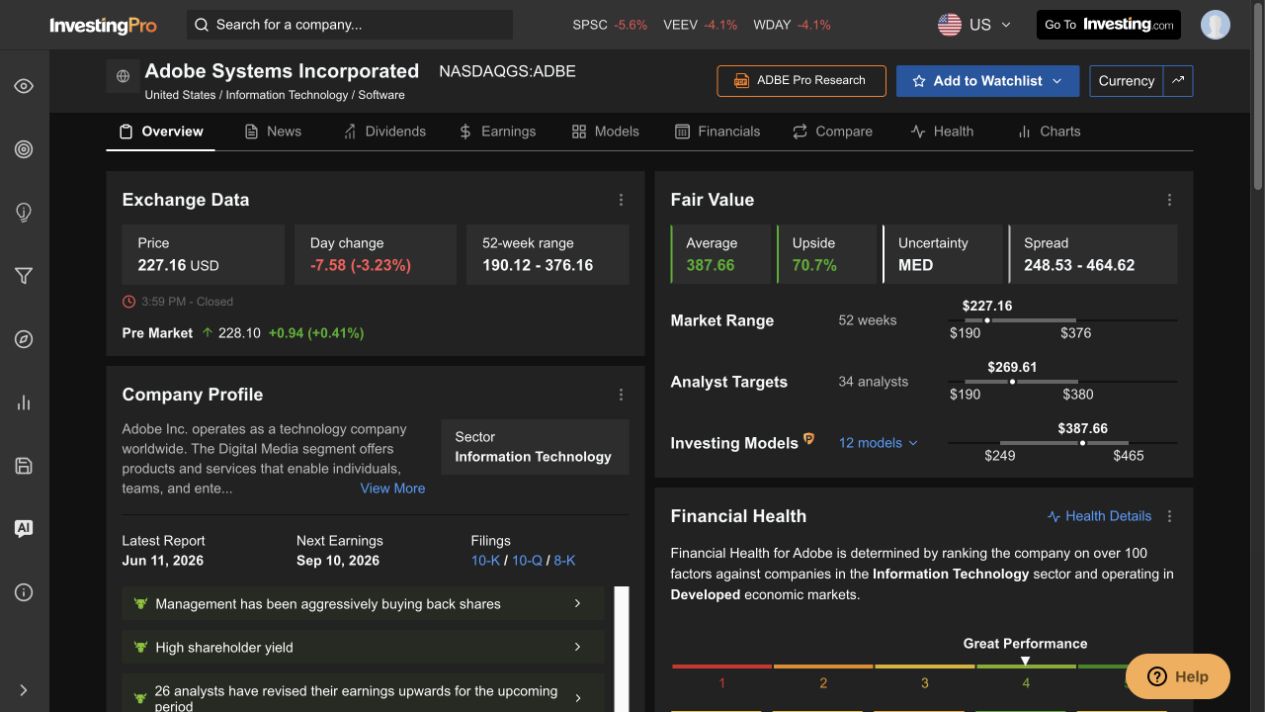This screenshot has width=1265, height=712.
Task: Expand the sidebar with bottom arrow
Action: tap(24, 690)
